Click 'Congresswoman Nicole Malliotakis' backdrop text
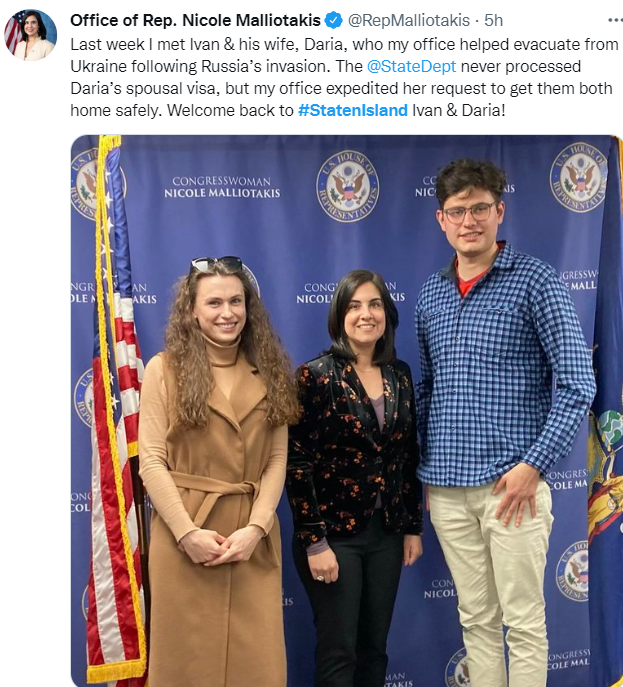This screenshot has height=687, width=623. (222, 187)
